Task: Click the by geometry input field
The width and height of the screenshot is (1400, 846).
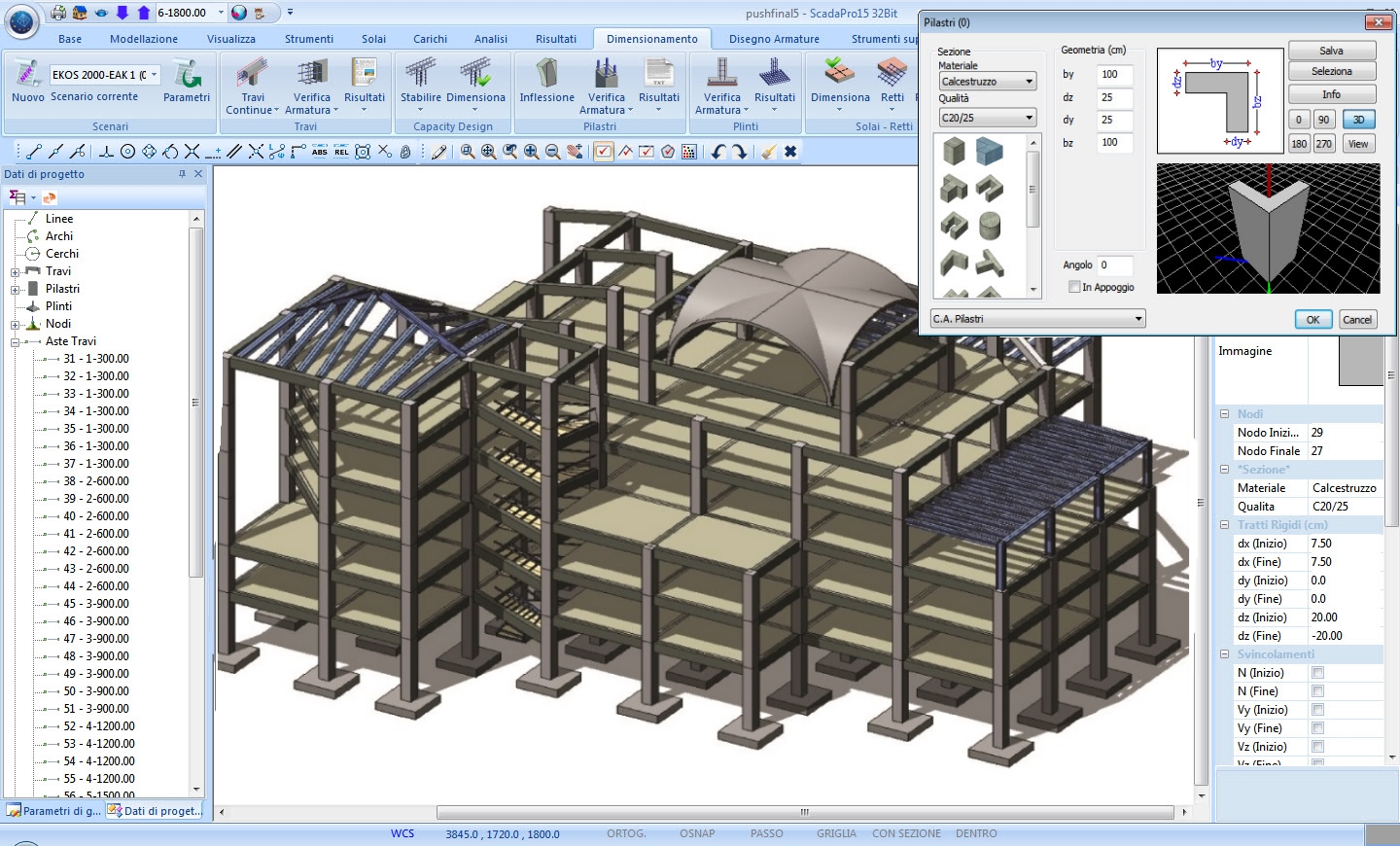Action: pos(1113,75)
